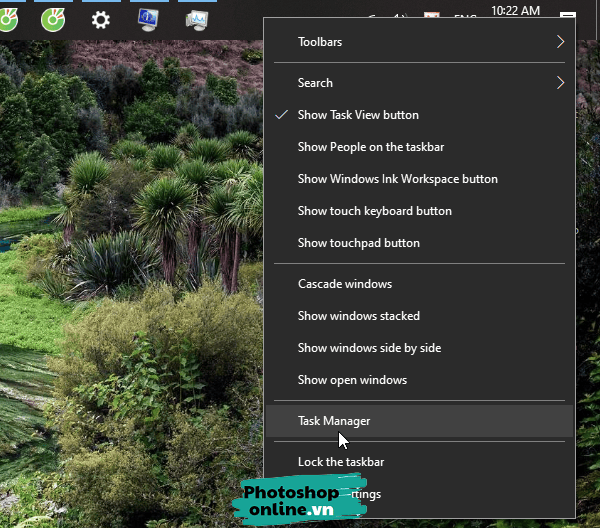Uncheck Show Task View button
600x528 pixels.
(x=358, y=115)
